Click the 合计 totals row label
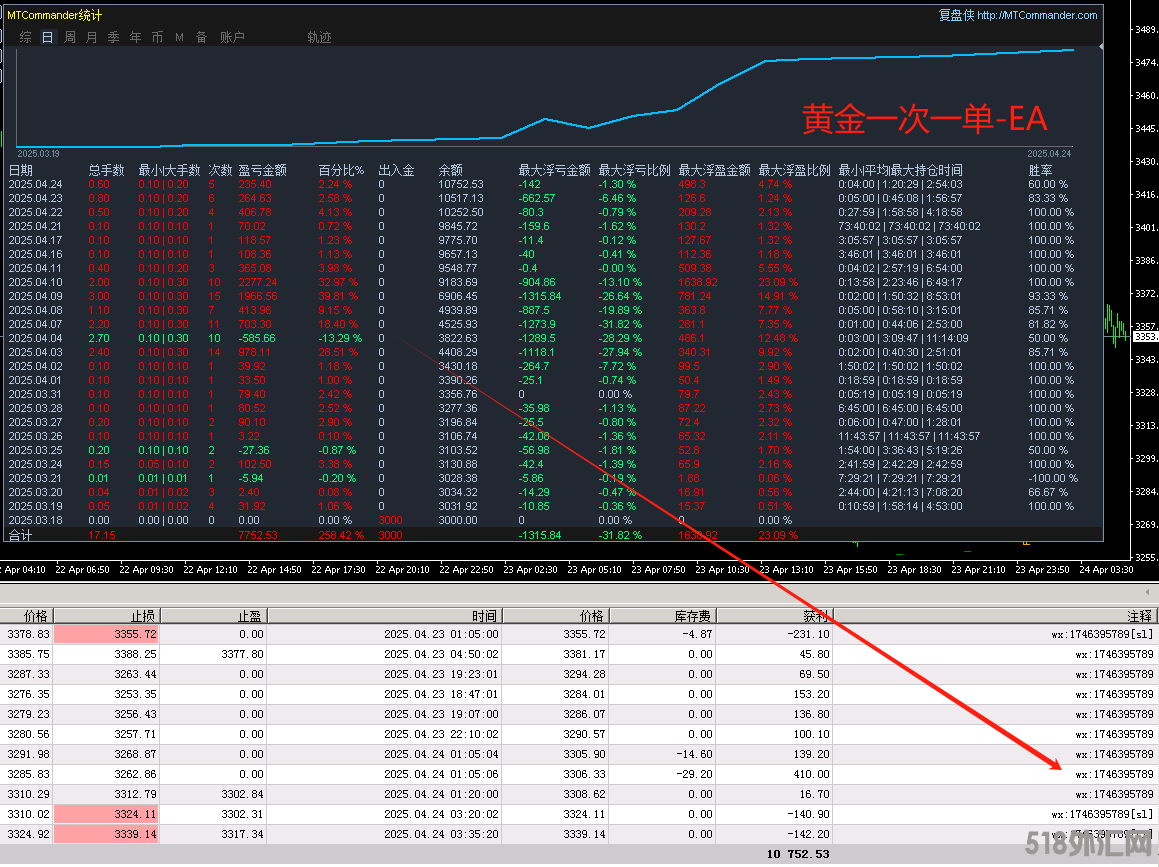Screen dimensions: 1159x867 (20, 535)
